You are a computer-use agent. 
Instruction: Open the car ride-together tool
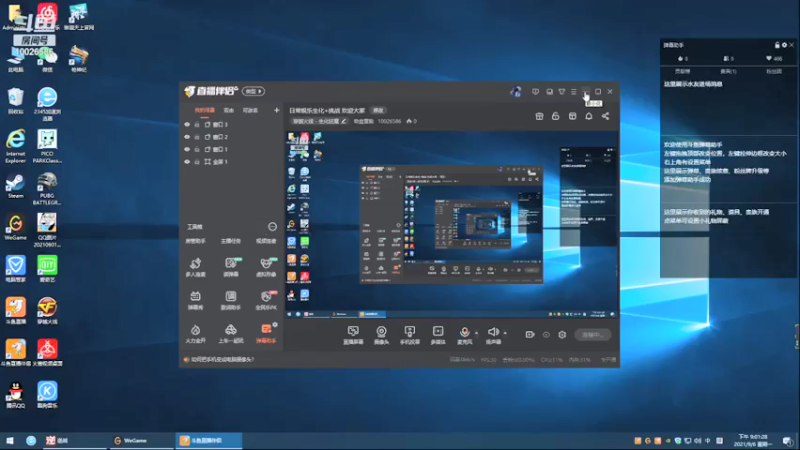click(x=231, y=333)
